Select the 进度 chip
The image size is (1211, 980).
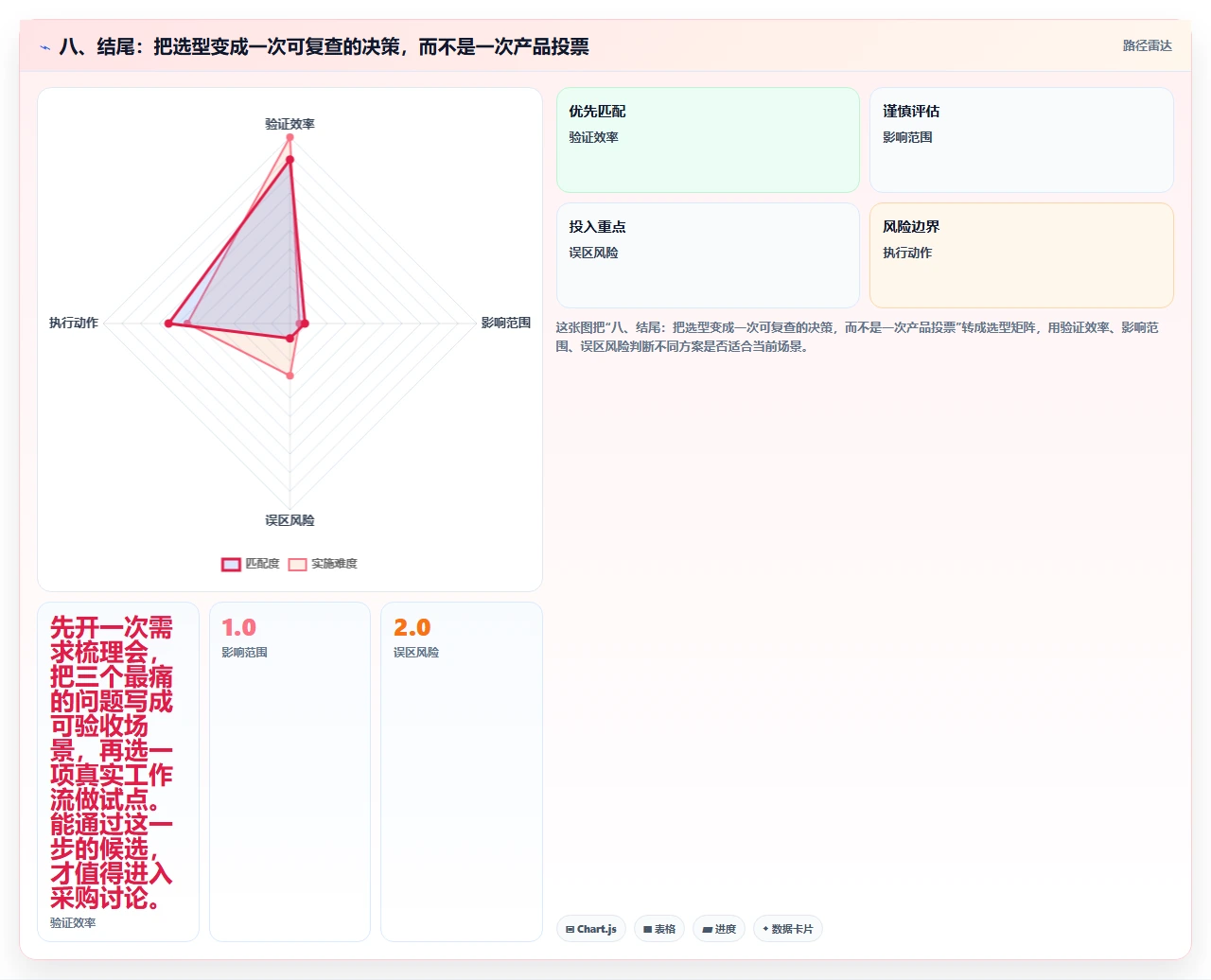[719, 929]
